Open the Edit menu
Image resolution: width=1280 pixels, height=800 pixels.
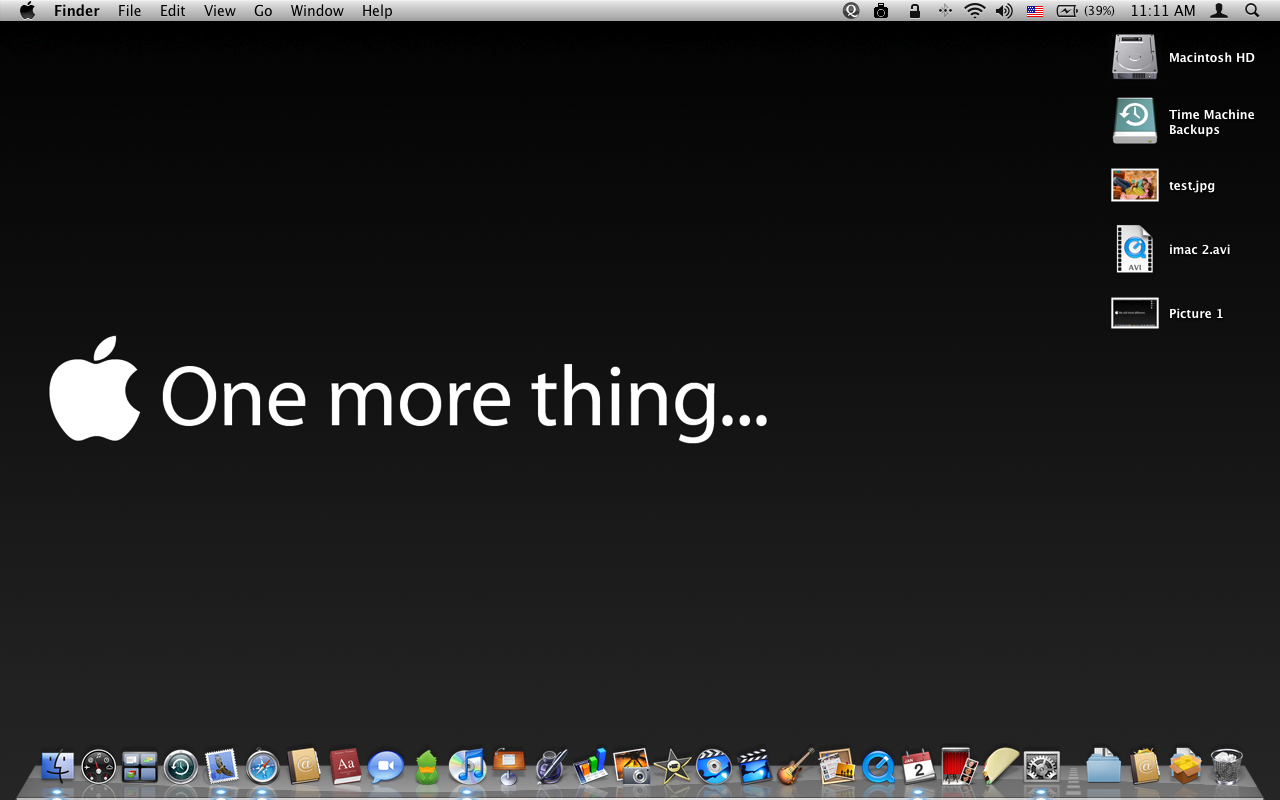[172, 11]
